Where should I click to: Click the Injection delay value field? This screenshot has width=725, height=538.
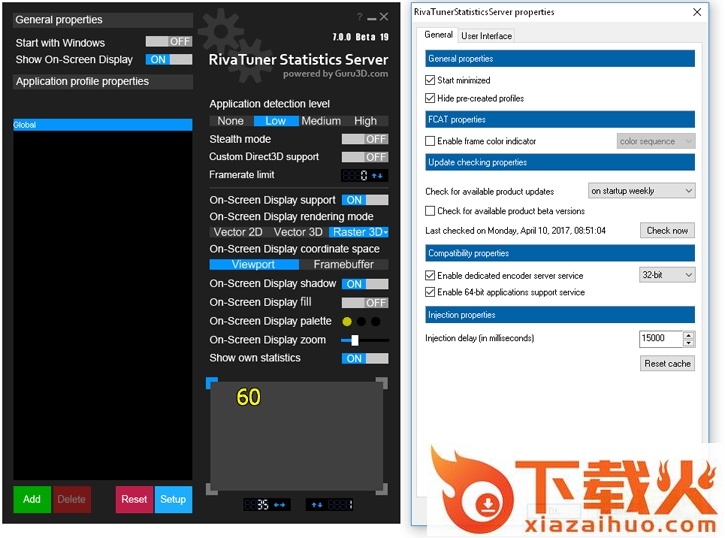tap(661, 339)
